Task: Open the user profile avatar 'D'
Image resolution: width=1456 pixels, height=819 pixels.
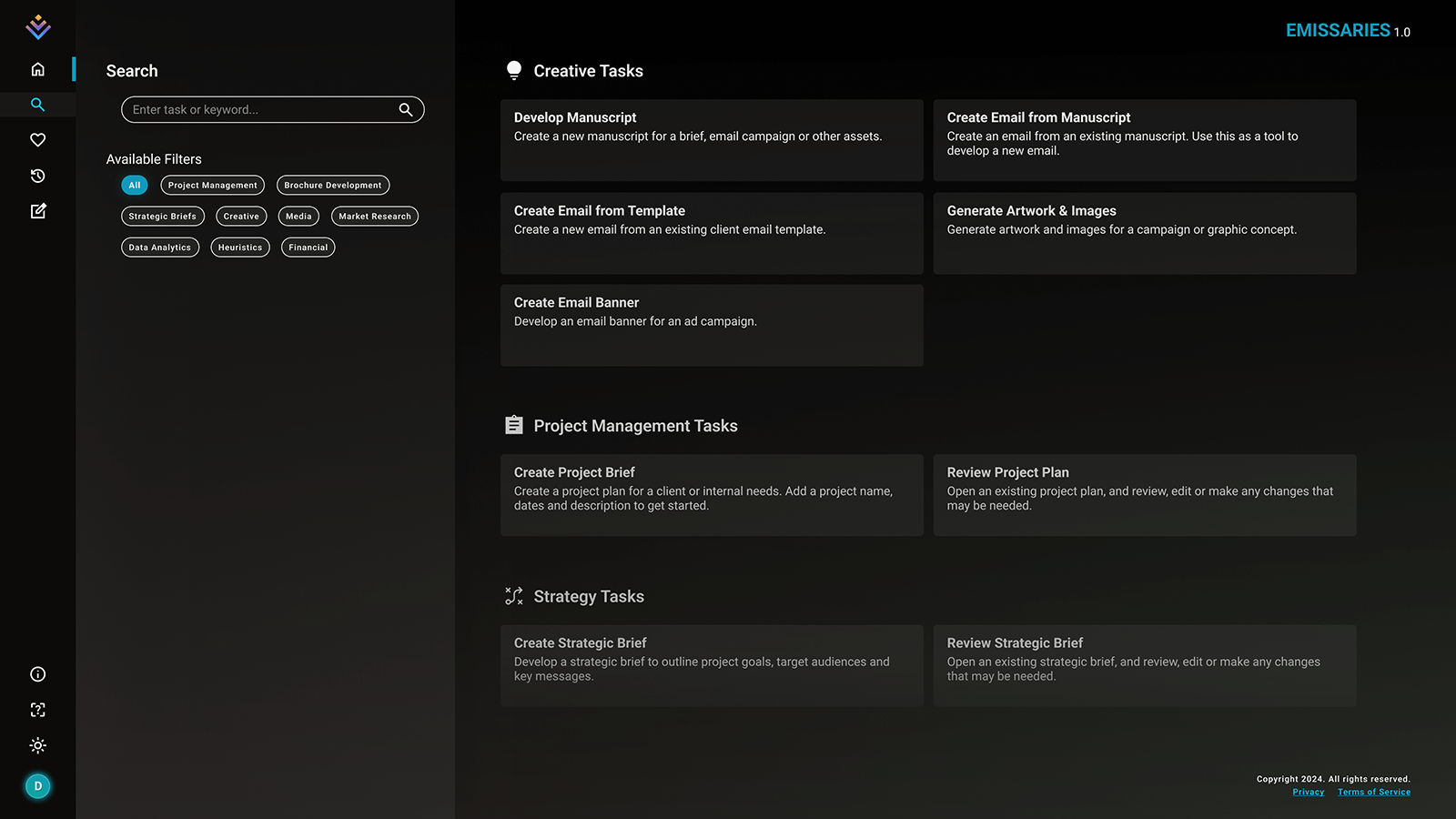Action: [37, 786]
